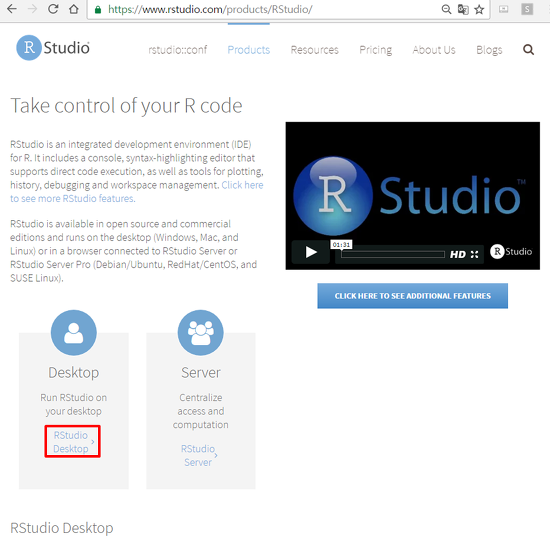Image resolution: width=550 pixels, height=540 pixels.
Task: Go back with the browser back arrow
Action: pos(12,9)
